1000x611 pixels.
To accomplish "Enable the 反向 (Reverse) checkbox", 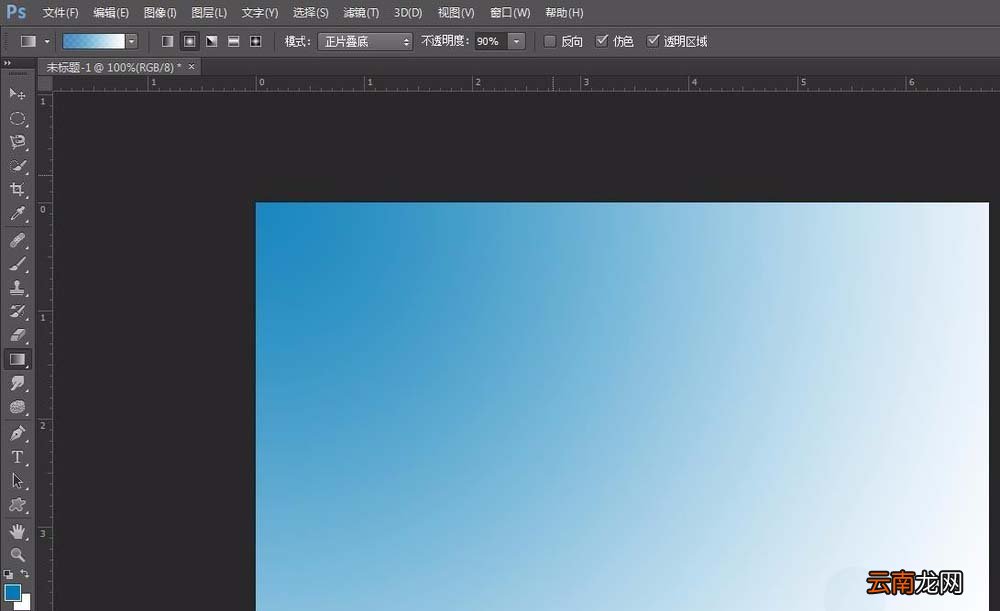I will (550, 41).
